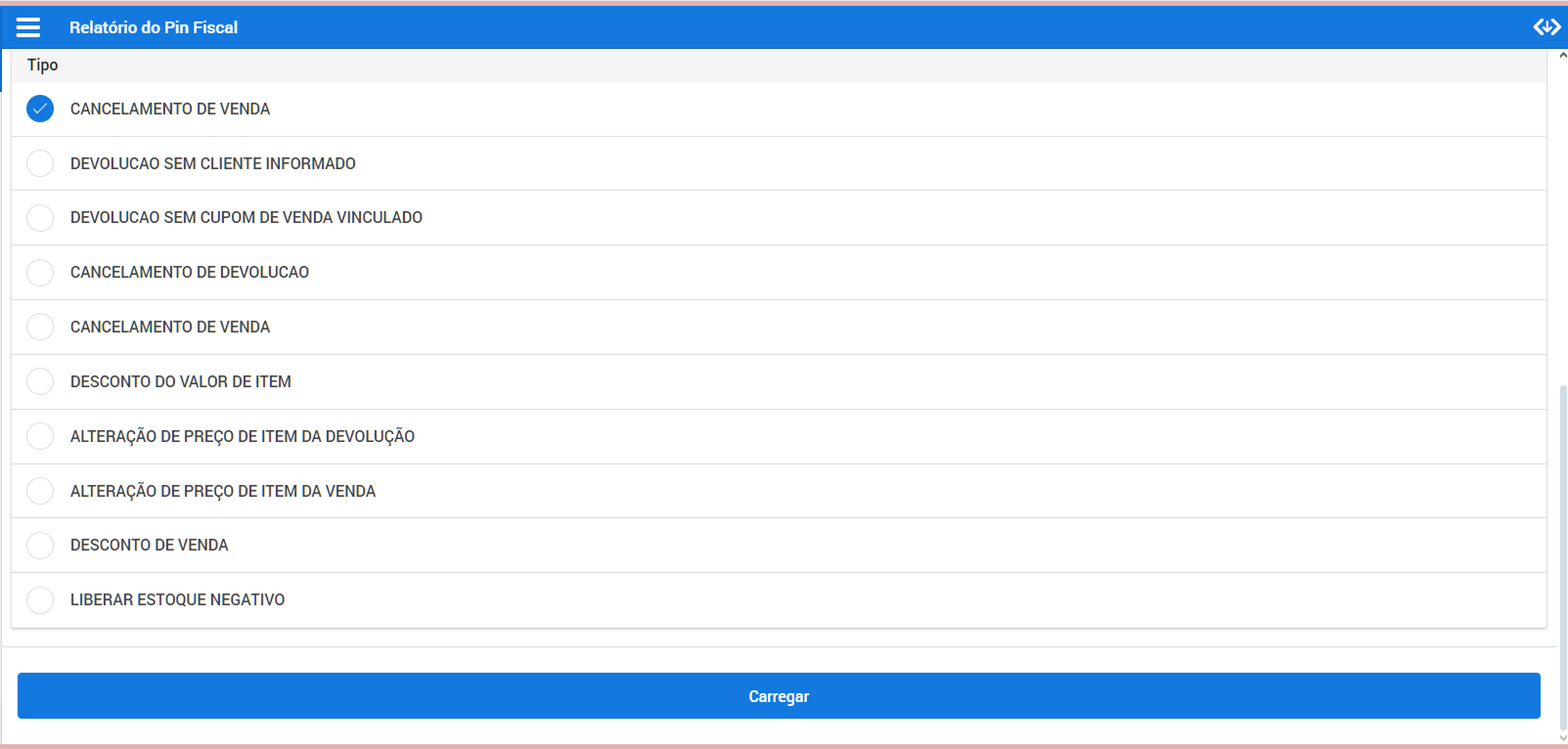Select the CANCELAMENTO DE DEVOLUCAO option
Image resolution: width=1568 pixels, height=749 pixels.
click(x=40, y=272)
